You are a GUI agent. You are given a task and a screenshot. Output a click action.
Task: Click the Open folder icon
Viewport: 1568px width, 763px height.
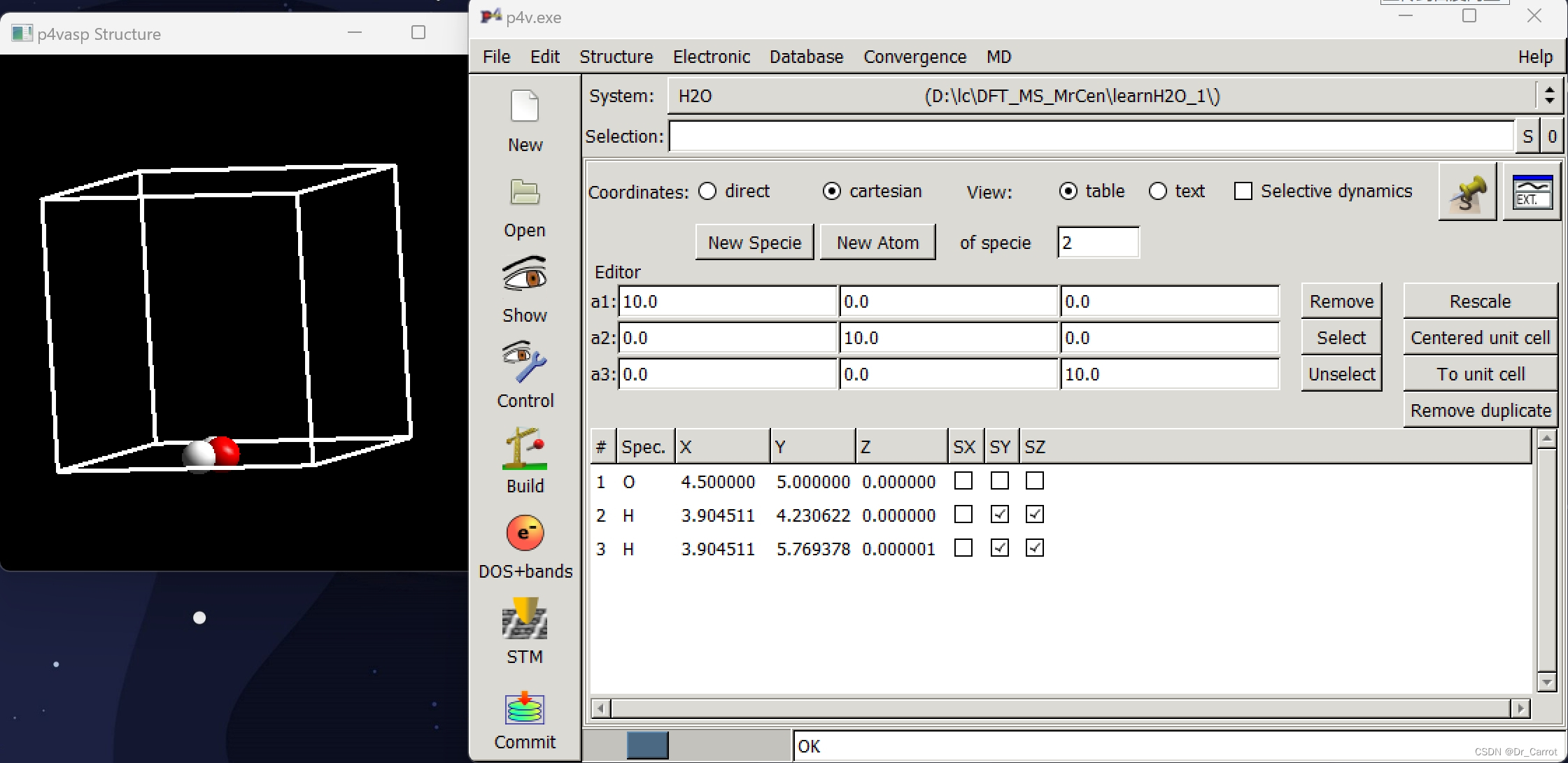(x=525, y=192)
